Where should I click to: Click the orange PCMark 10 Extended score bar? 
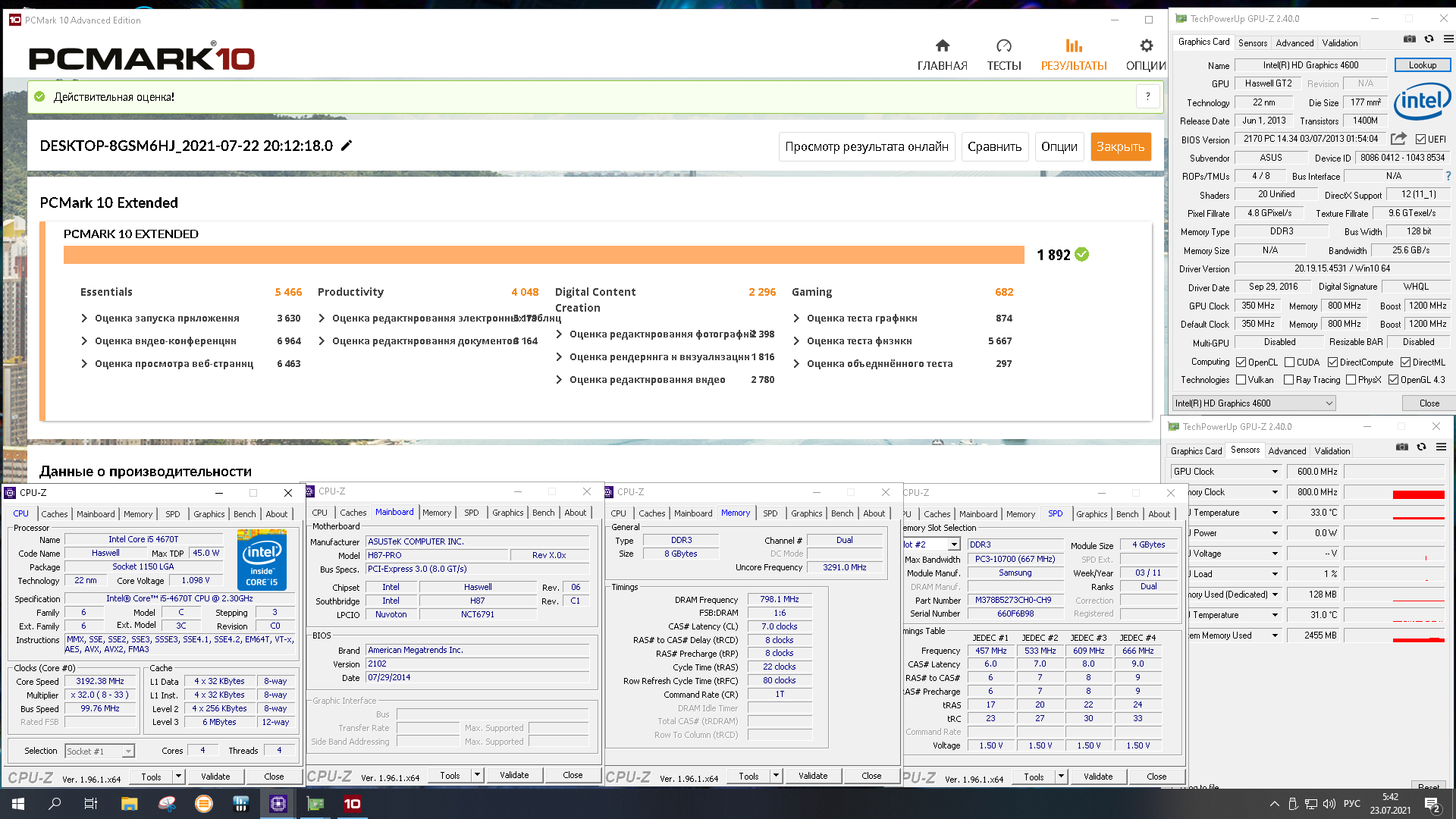click(544, 255)
